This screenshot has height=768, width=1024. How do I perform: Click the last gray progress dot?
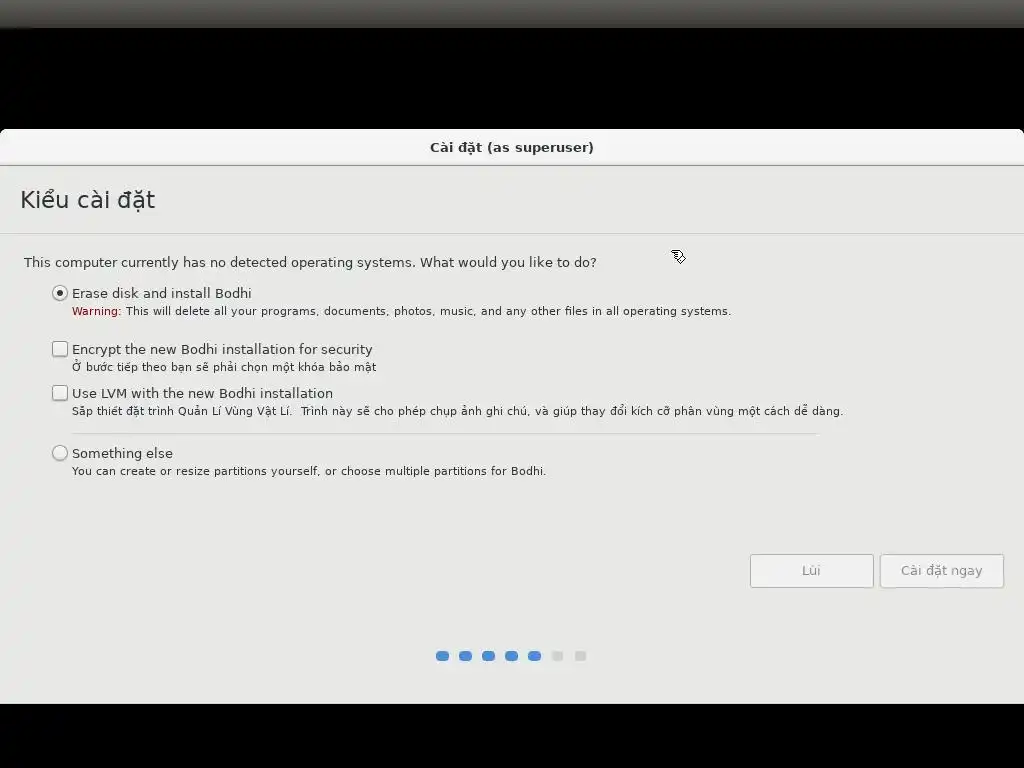tap(580, 656)
